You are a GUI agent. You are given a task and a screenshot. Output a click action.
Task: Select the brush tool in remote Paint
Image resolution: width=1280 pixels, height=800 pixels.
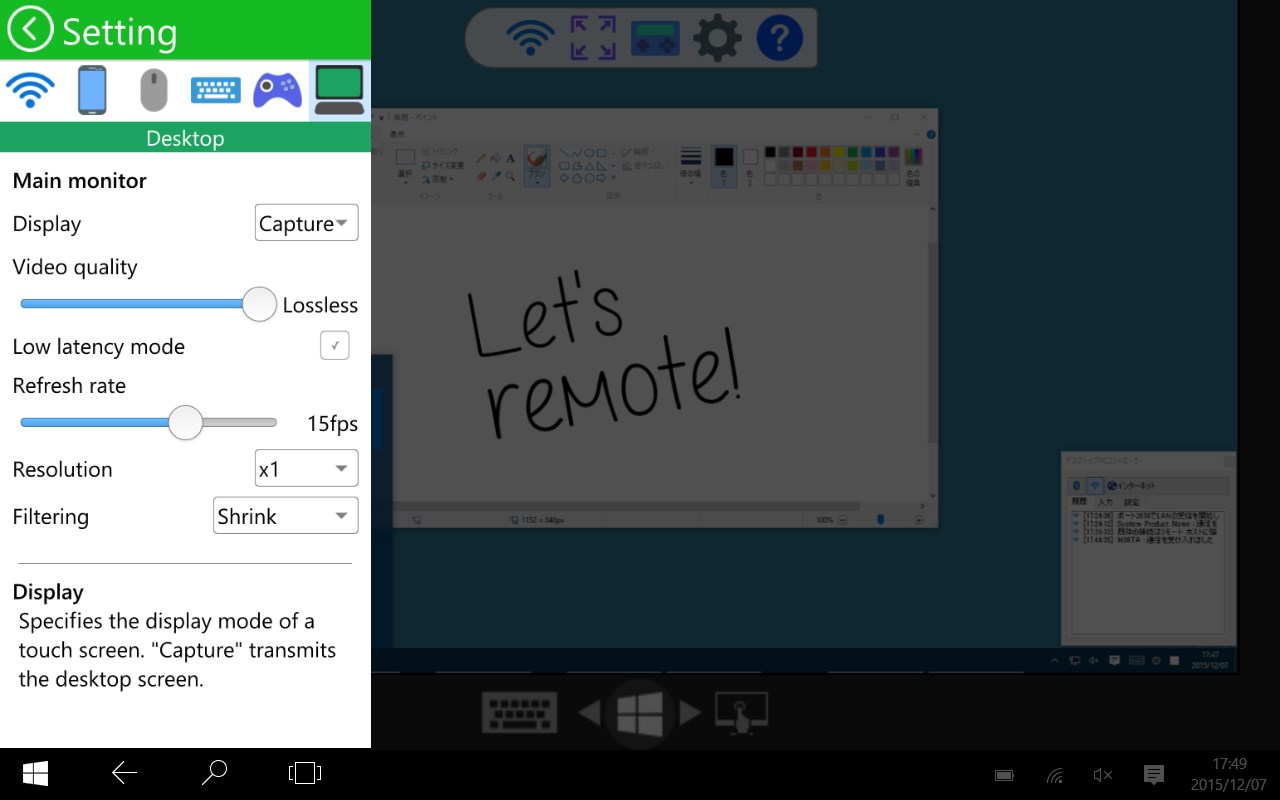pos(537,166)
